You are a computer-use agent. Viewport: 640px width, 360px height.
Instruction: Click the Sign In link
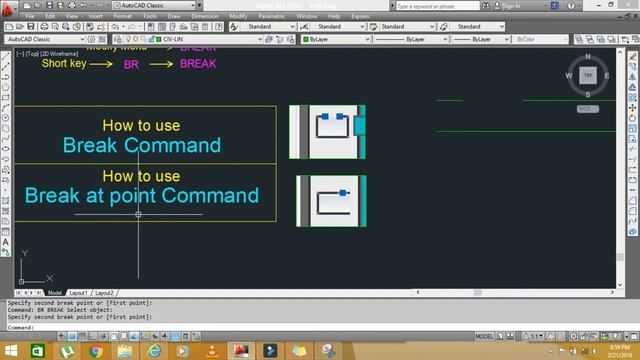pos(511,6)
